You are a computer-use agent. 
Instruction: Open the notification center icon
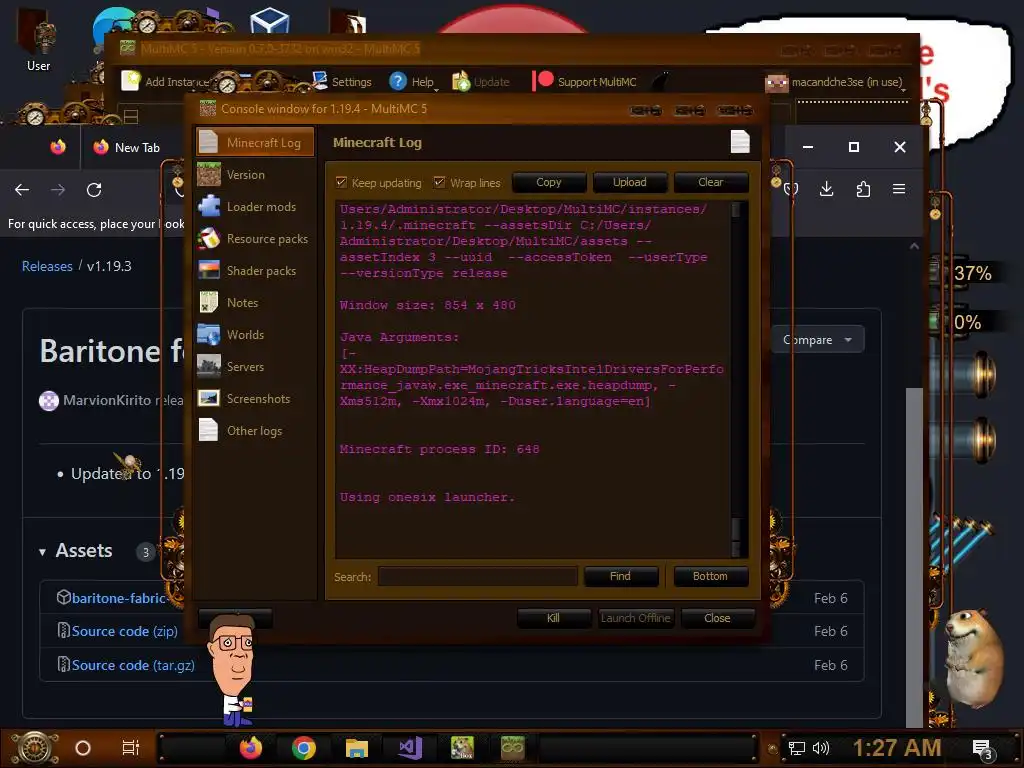coord(982,749)
